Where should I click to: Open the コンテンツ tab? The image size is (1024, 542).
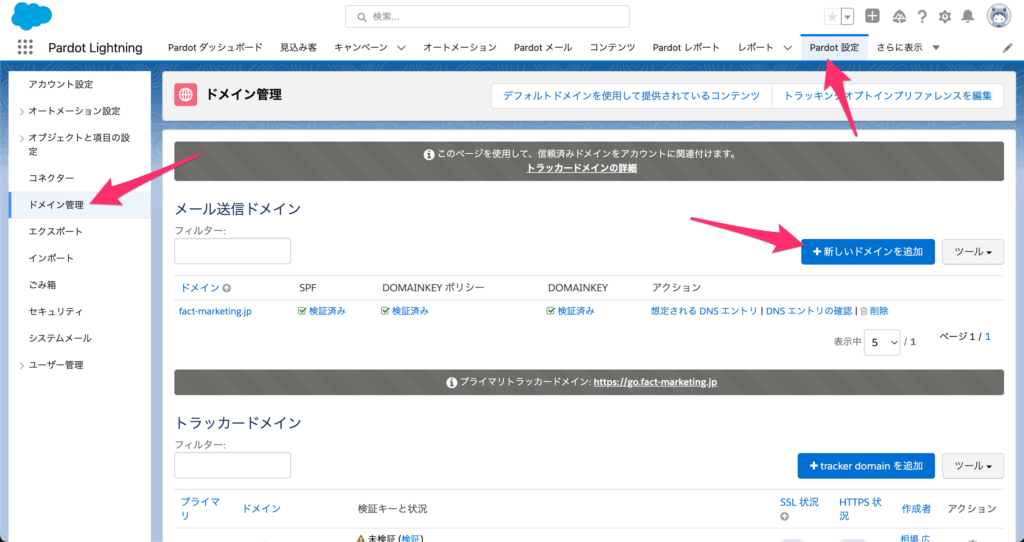coord(612,47)
